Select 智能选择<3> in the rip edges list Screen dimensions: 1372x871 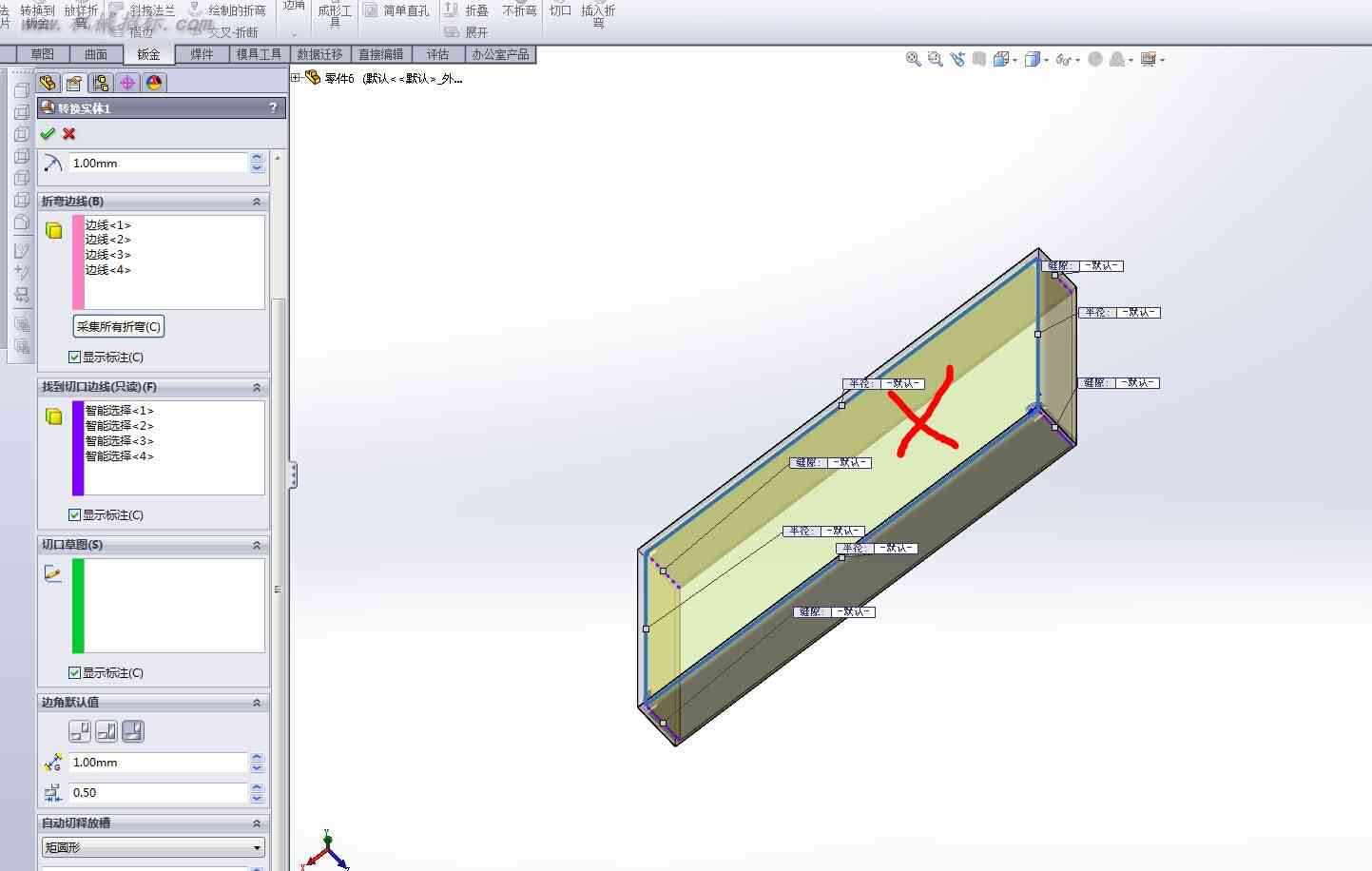click(119, 441)
